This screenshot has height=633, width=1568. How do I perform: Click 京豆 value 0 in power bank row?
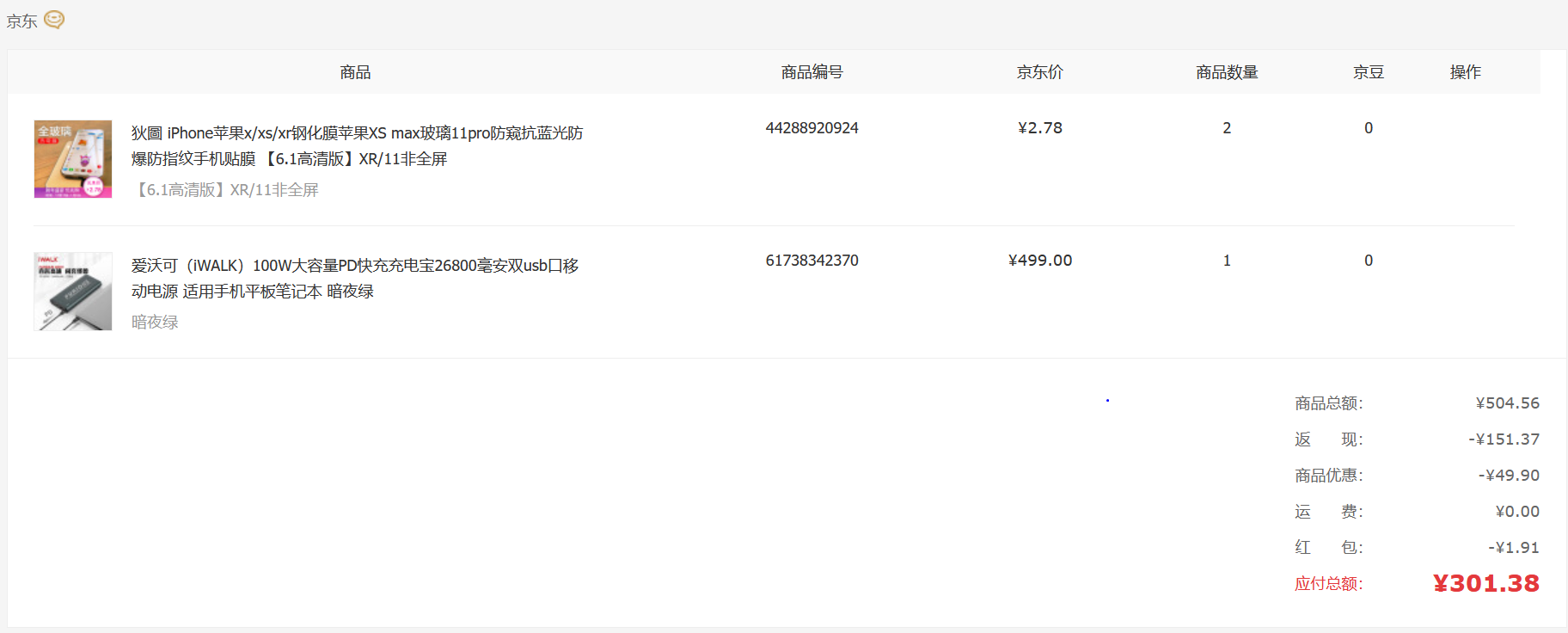coord(1369,261)
